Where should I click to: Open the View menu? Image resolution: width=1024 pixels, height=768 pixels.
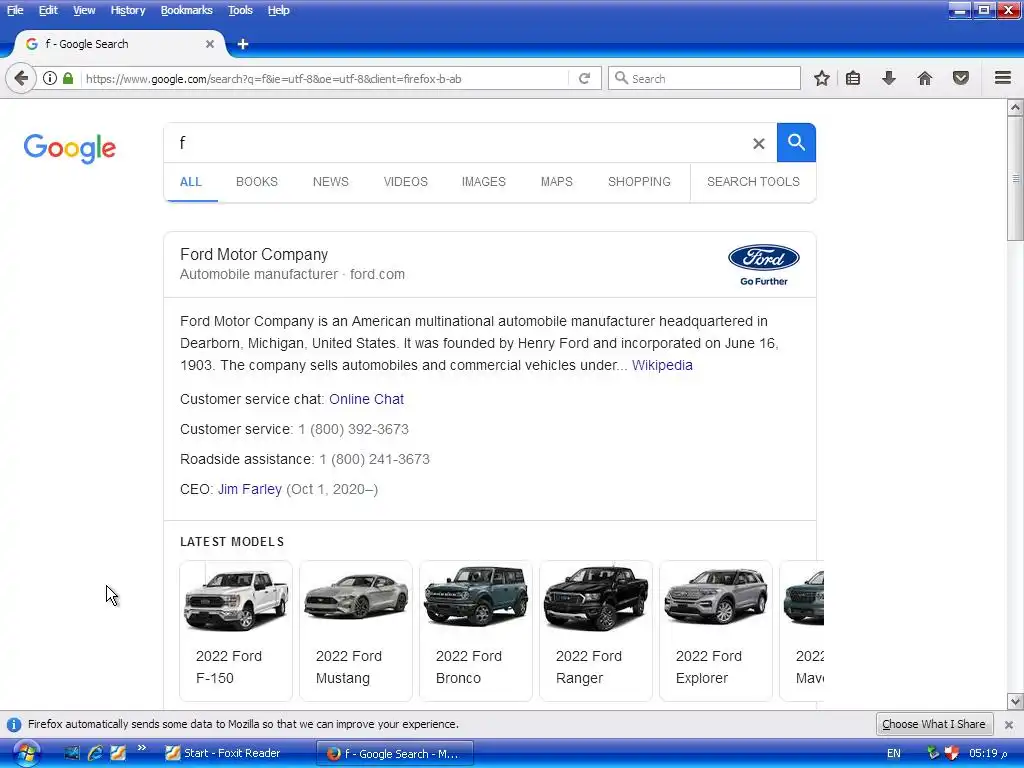84,10
